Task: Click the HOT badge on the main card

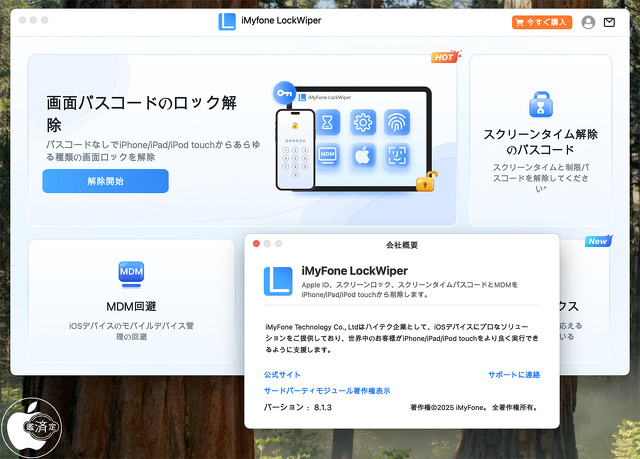Action: [x=445, y=57]
